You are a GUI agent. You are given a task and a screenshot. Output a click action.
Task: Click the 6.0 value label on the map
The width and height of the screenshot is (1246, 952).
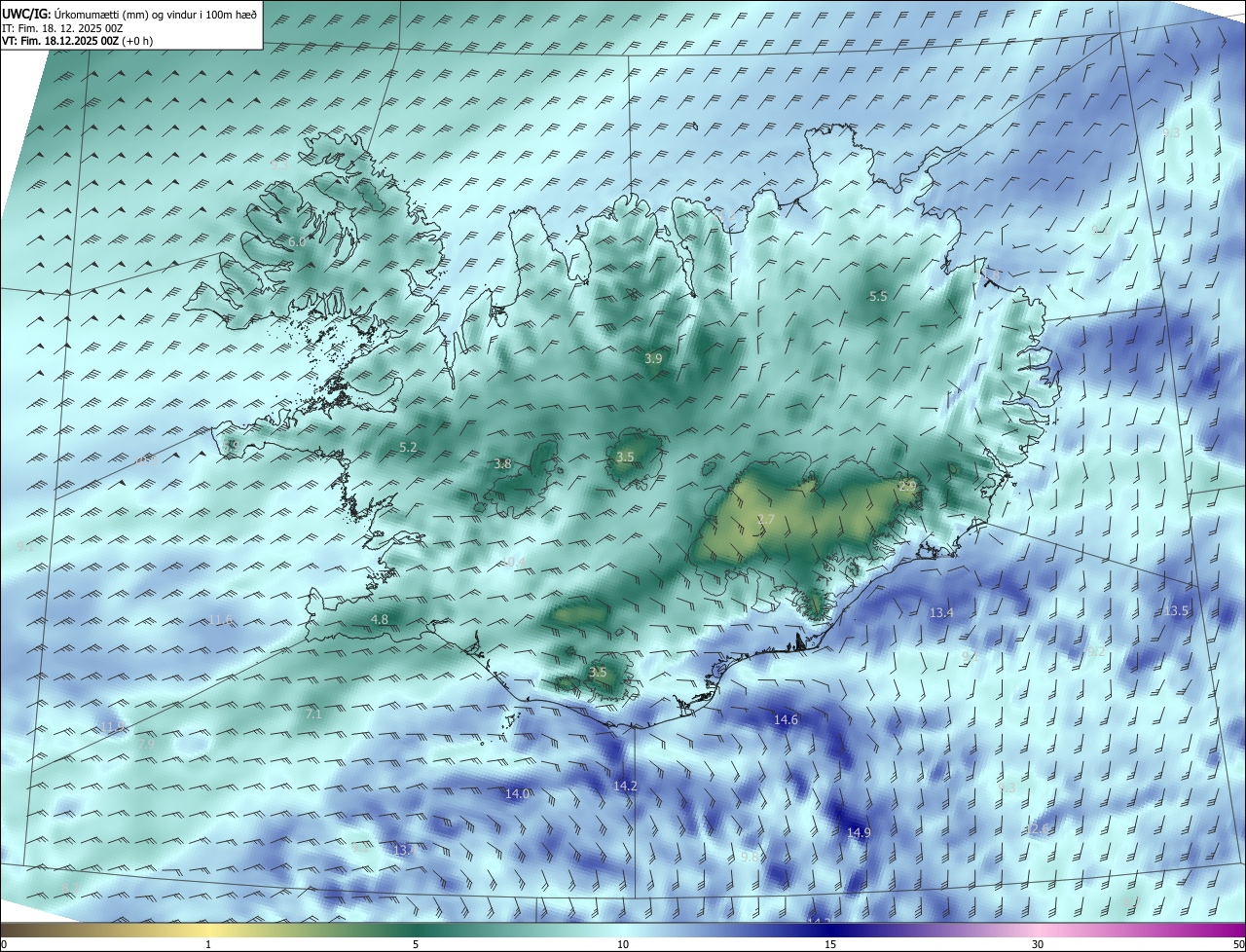297,241
